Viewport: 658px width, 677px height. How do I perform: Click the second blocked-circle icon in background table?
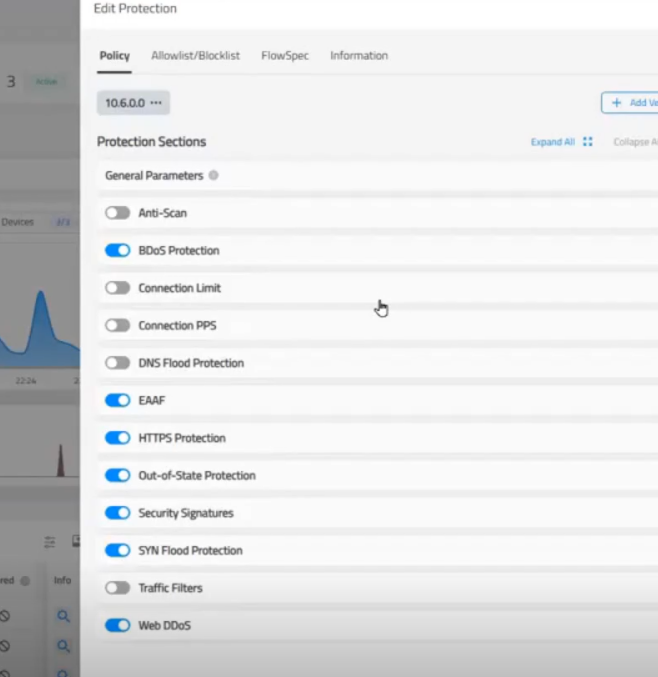point(5,646)
